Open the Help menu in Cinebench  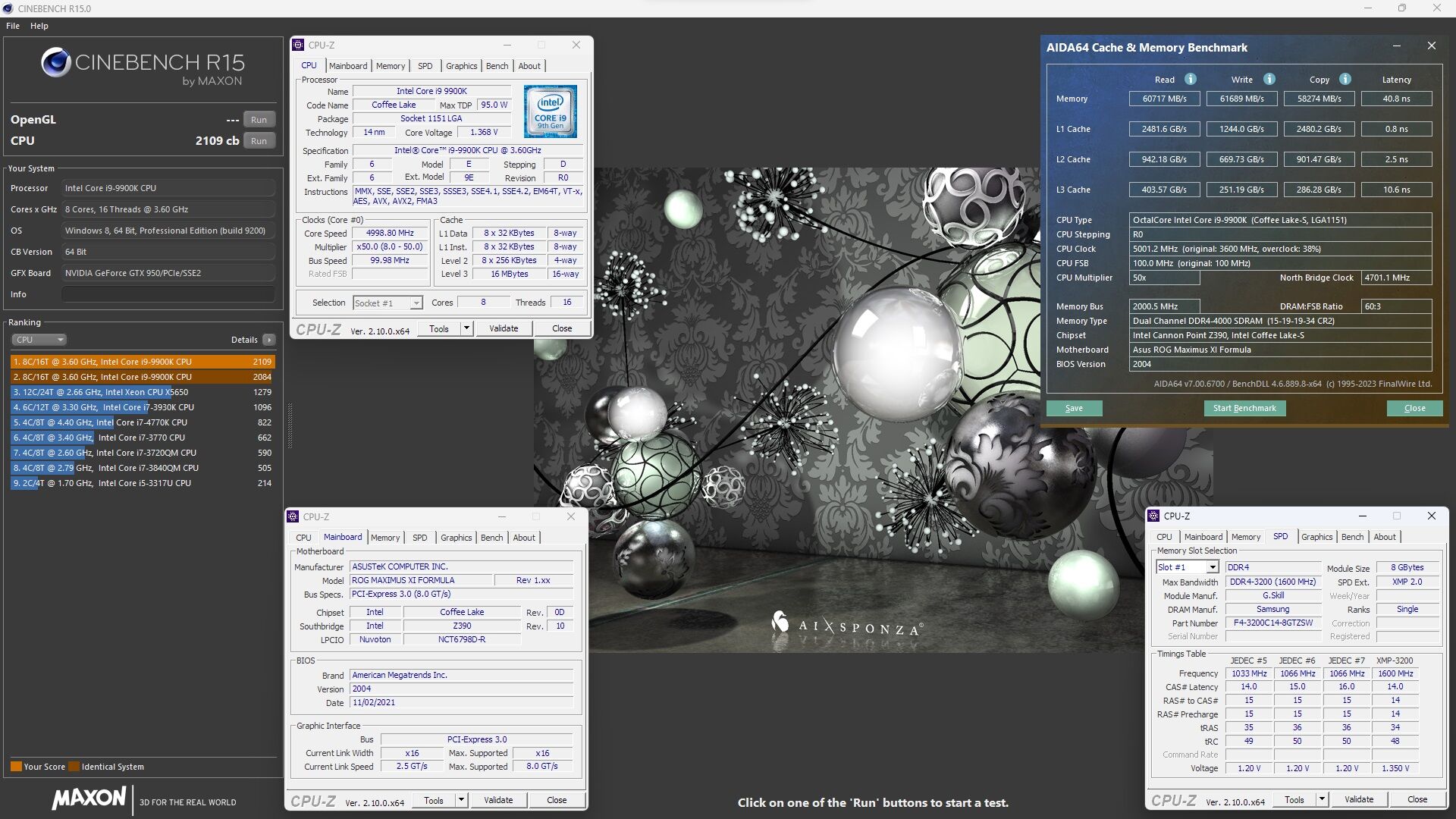[39, 26]
